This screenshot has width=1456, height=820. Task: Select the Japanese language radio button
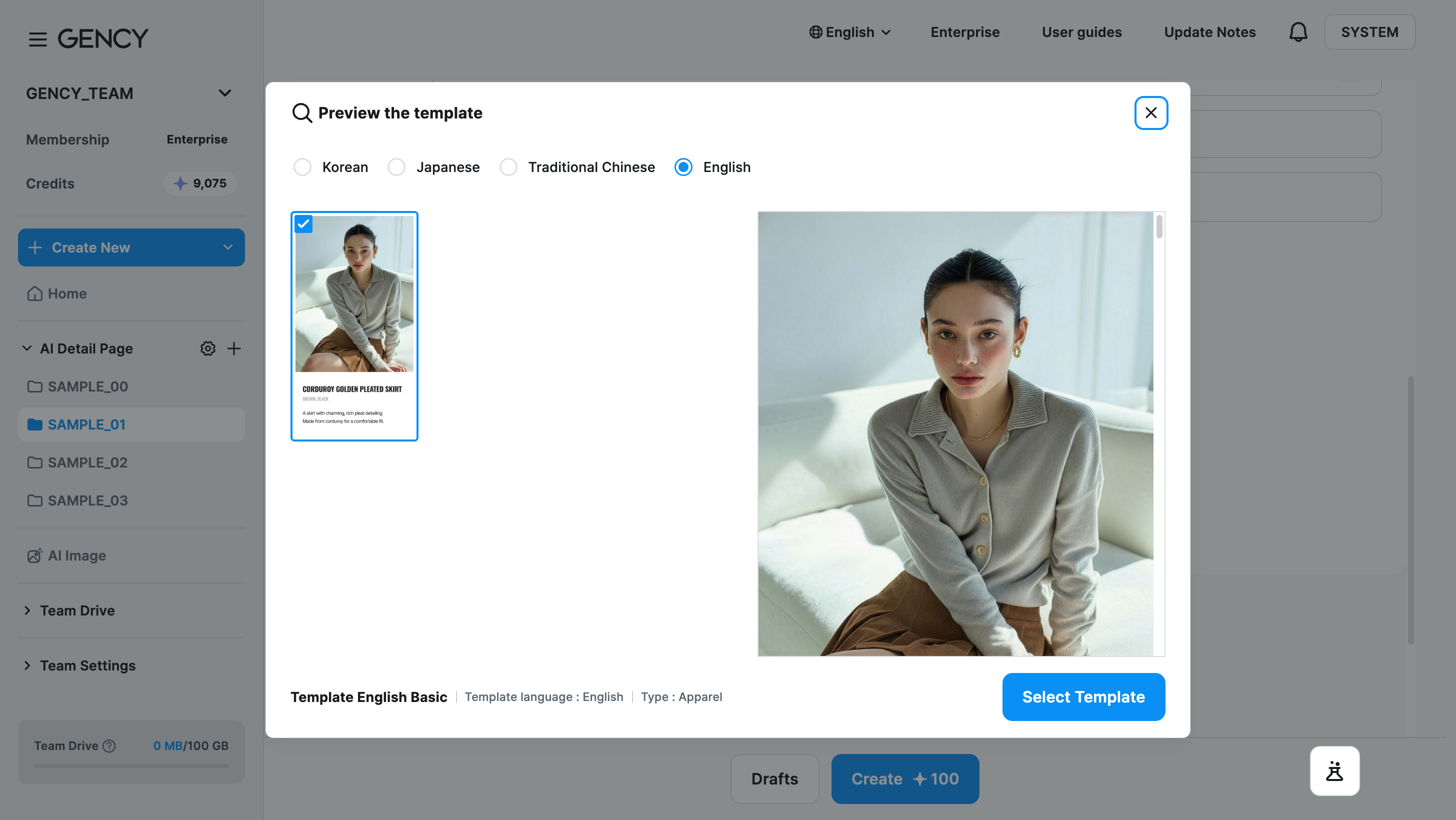click(x=396, y=167)
